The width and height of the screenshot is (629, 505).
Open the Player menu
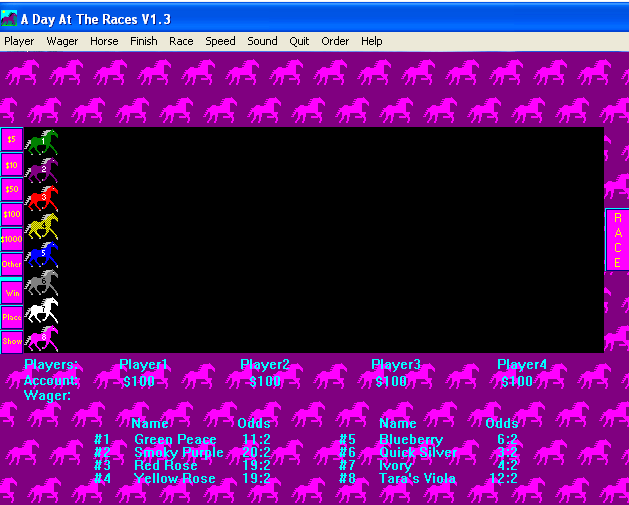pyautogui.click(x=19, y=41)
